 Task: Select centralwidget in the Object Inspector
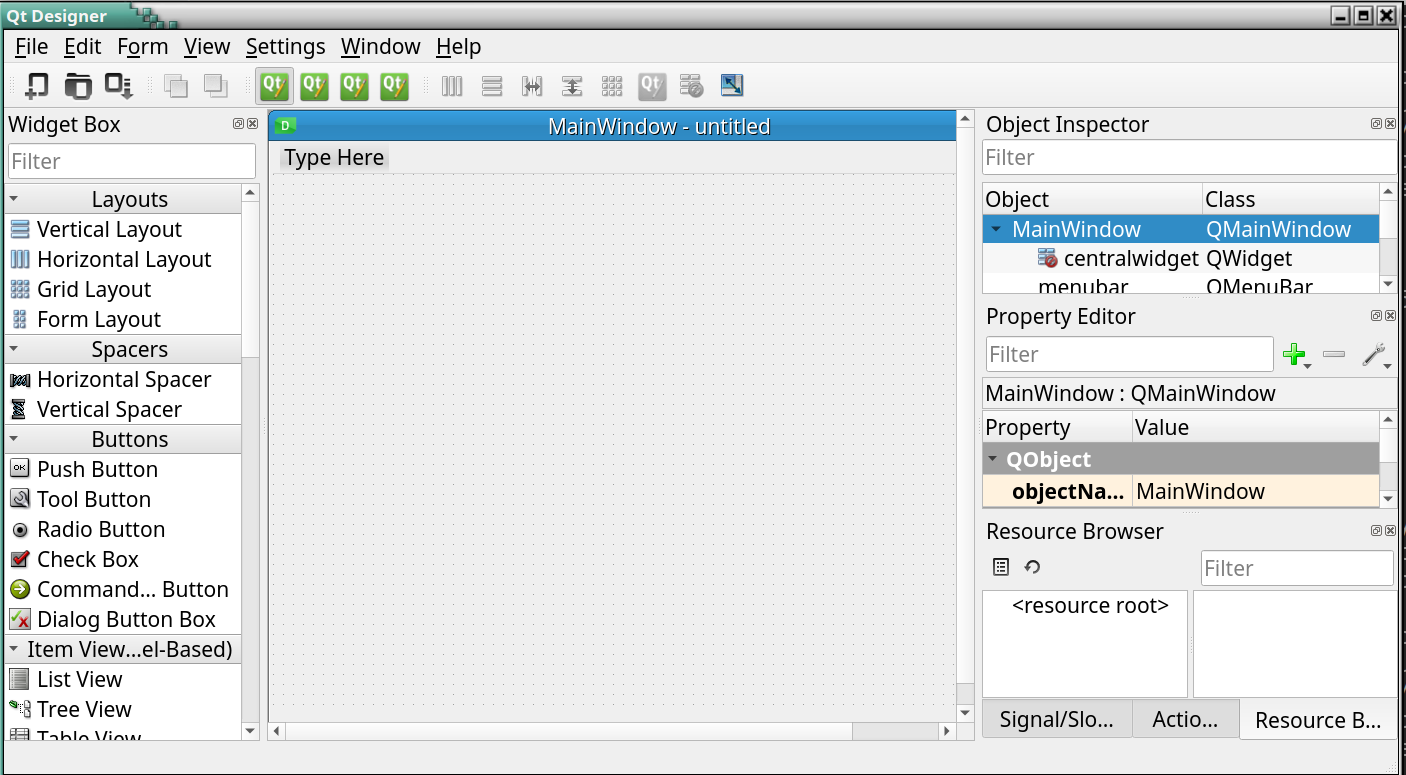point(1131,258)
